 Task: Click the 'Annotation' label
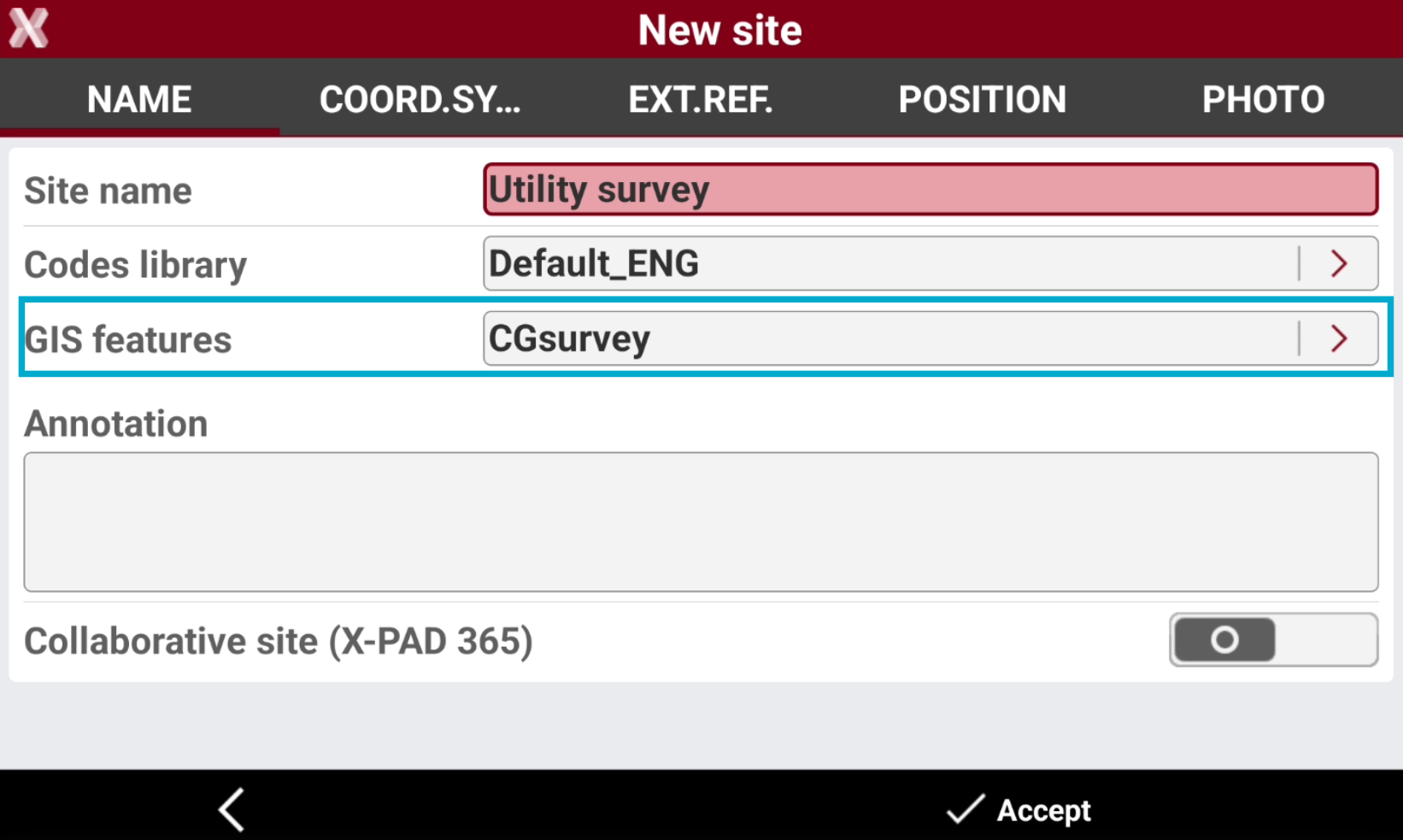(115, 423)
